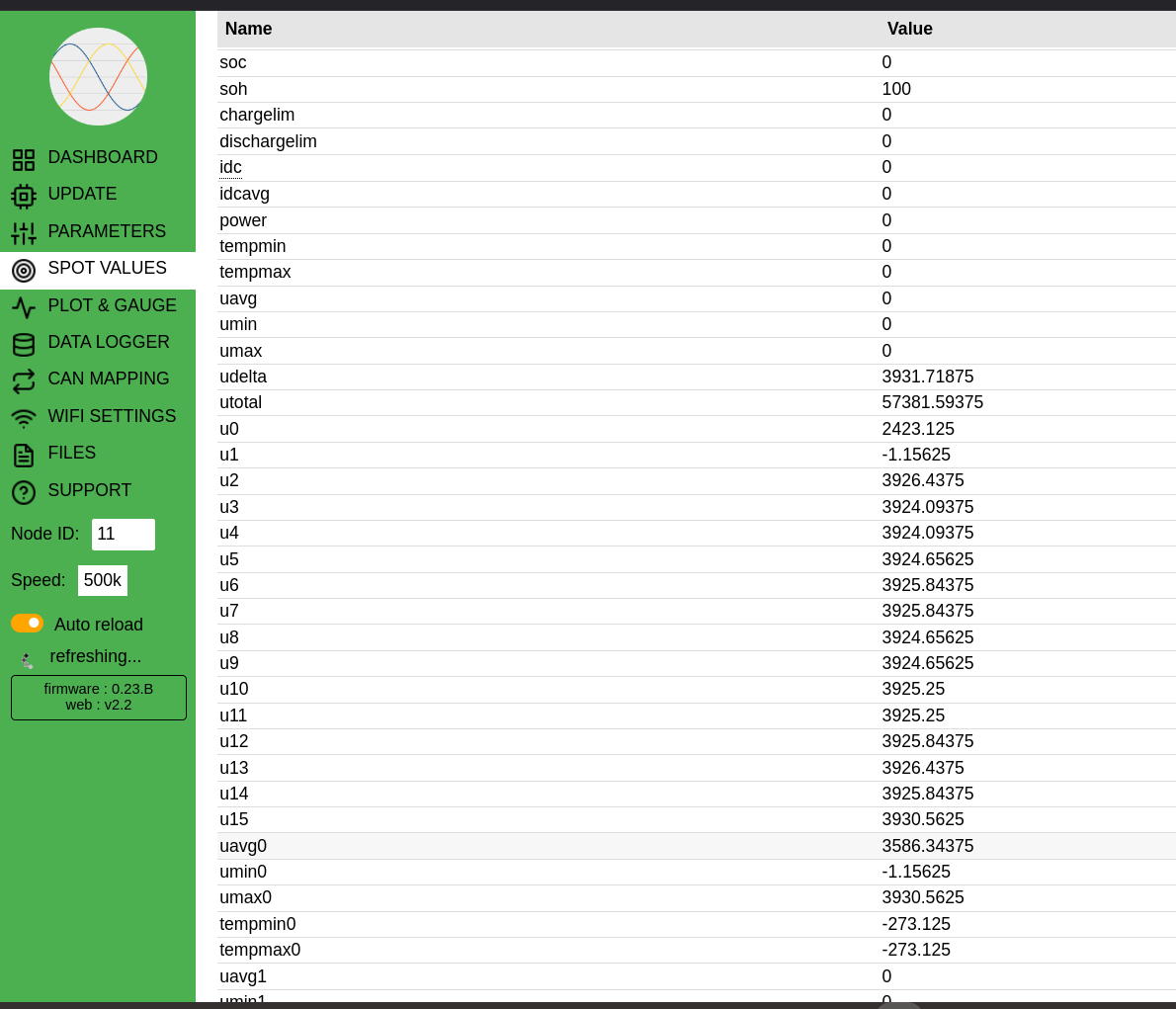Click the Parameters sliders icon

(24, 233)
